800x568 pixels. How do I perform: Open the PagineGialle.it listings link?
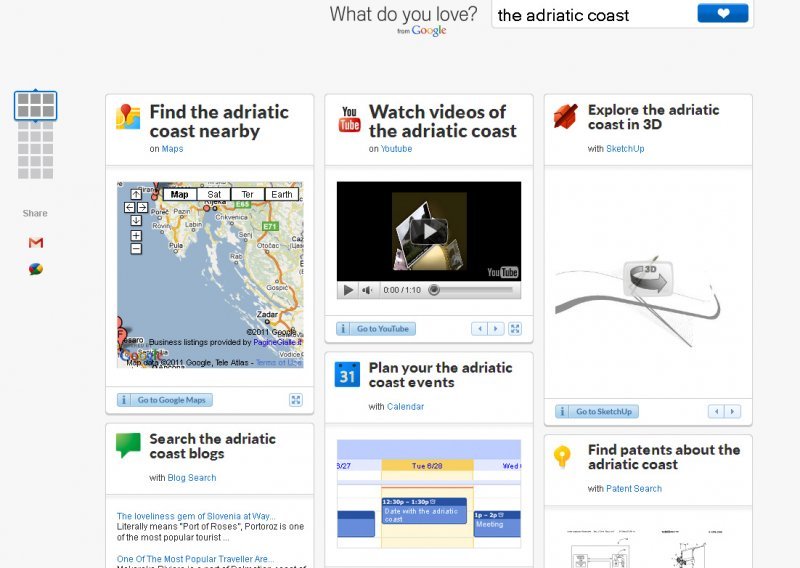tap(277, 342)
